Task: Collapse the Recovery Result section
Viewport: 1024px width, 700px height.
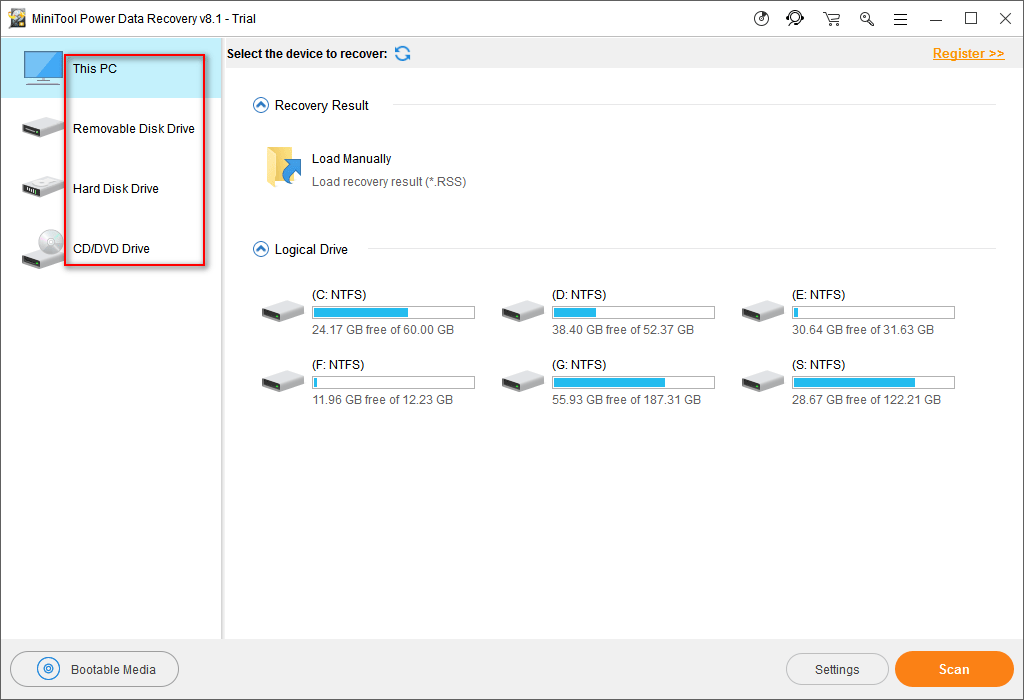Action: pos(261,105)
